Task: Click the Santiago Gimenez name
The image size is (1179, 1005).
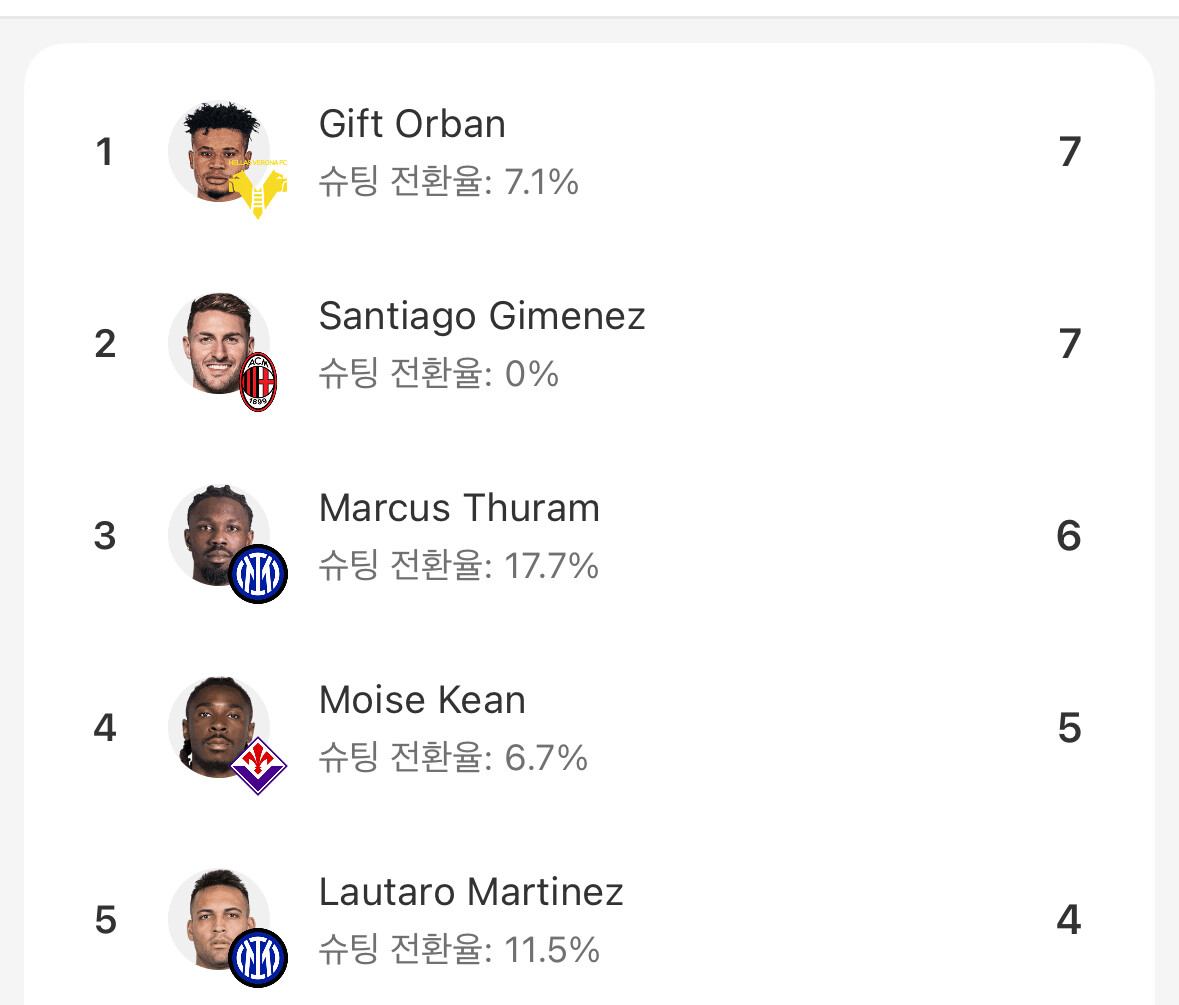Action: [x=482, y=316]
